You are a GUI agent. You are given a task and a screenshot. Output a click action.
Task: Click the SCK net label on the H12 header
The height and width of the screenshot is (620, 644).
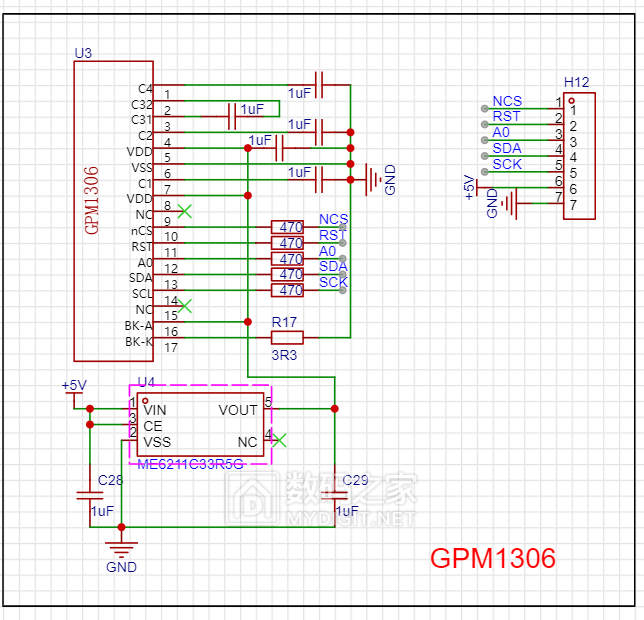point(507,164)
